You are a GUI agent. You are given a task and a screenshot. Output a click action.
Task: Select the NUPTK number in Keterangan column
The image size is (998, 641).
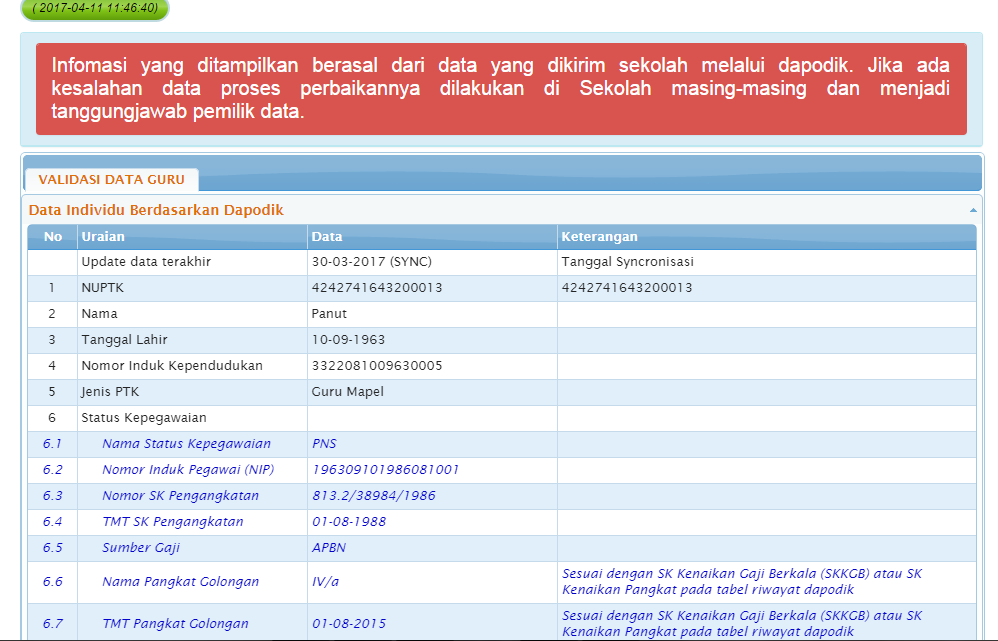tap(627, 288)
